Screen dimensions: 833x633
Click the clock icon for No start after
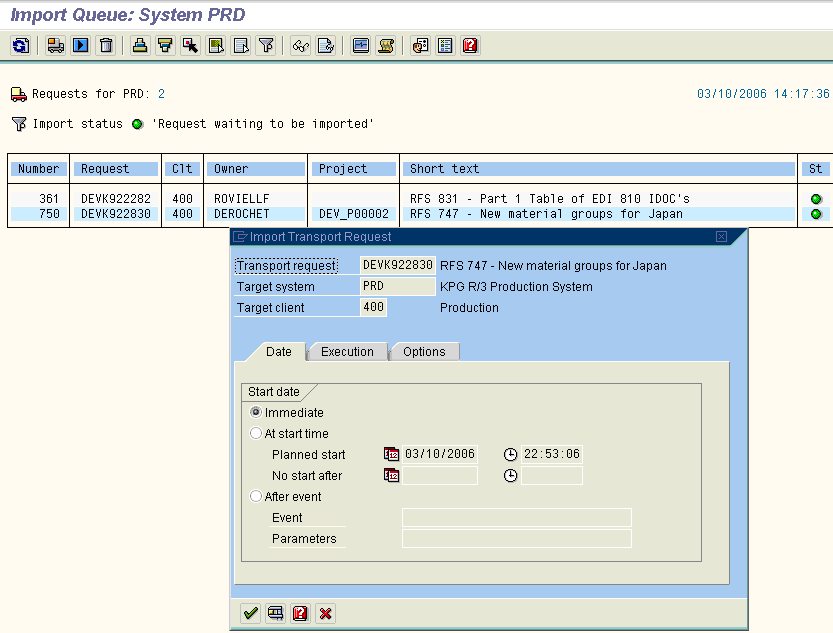pyautogui.click(x=510, y=475)
